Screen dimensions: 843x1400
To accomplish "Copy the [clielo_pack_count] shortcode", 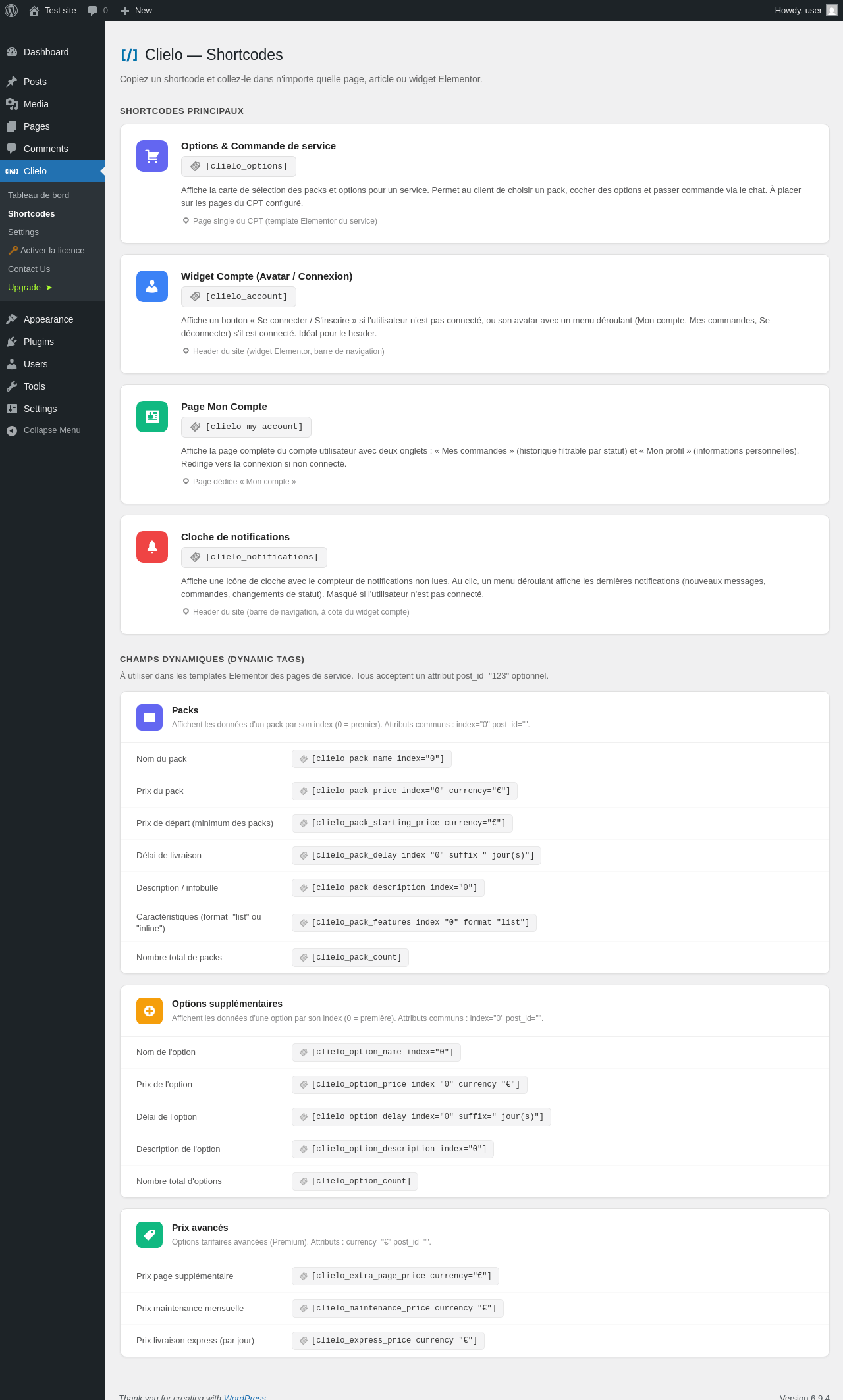I will point(350,958).
